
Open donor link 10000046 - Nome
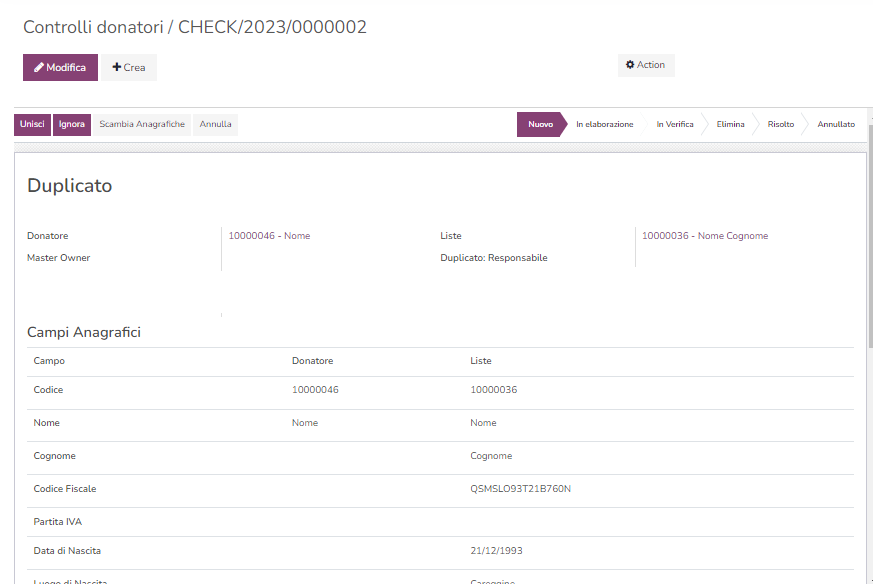(269, 236)
